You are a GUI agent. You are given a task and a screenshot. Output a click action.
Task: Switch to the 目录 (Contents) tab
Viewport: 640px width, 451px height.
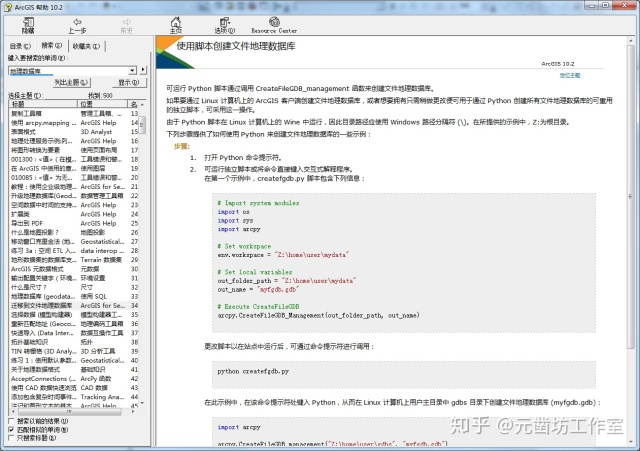(x=20, y=46)
